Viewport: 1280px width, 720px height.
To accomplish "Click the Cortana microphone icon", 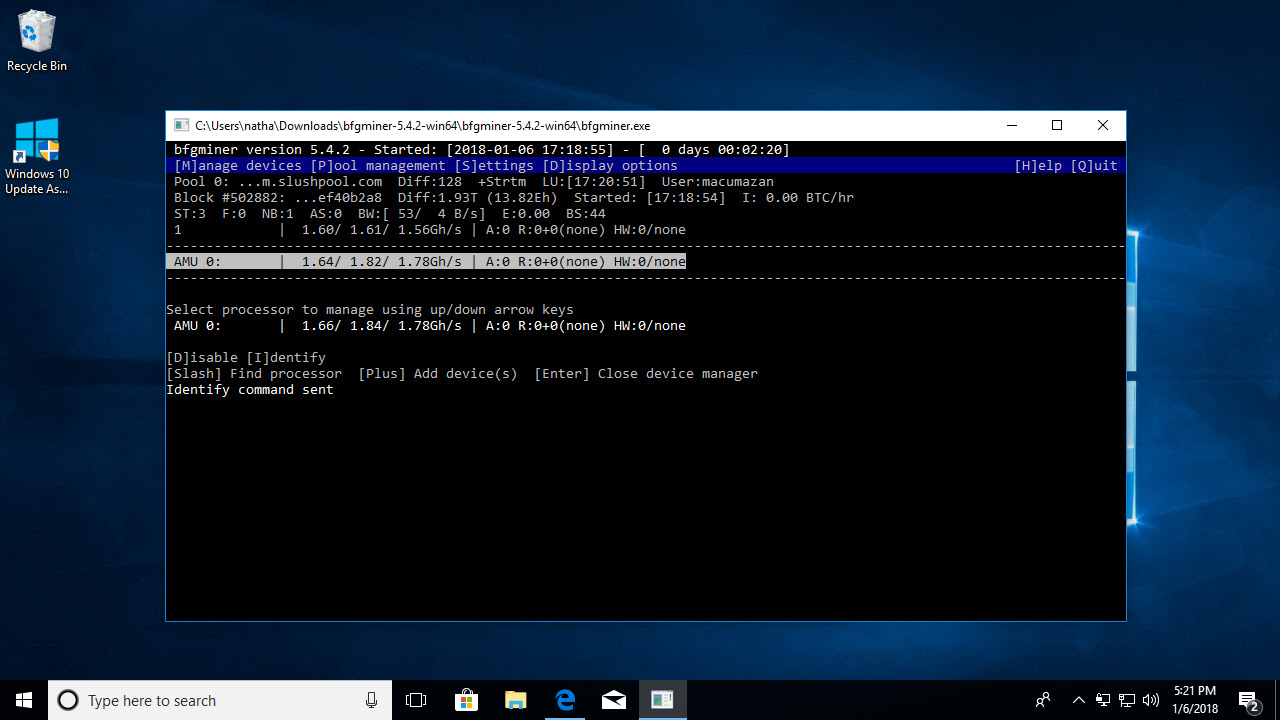I will [371, 700].
